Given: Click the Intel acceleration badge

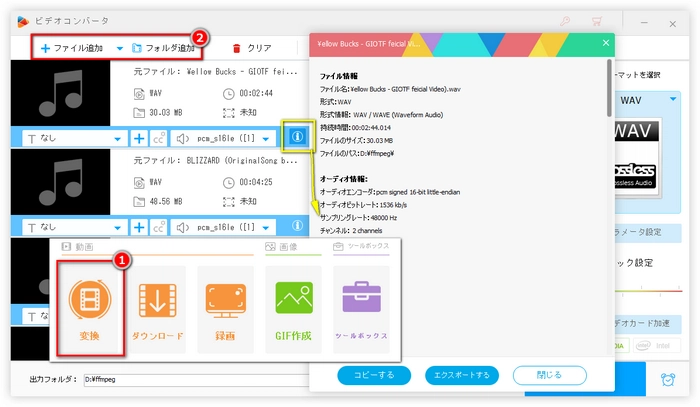Looking at the screenshot, I should tap(656, 345).
